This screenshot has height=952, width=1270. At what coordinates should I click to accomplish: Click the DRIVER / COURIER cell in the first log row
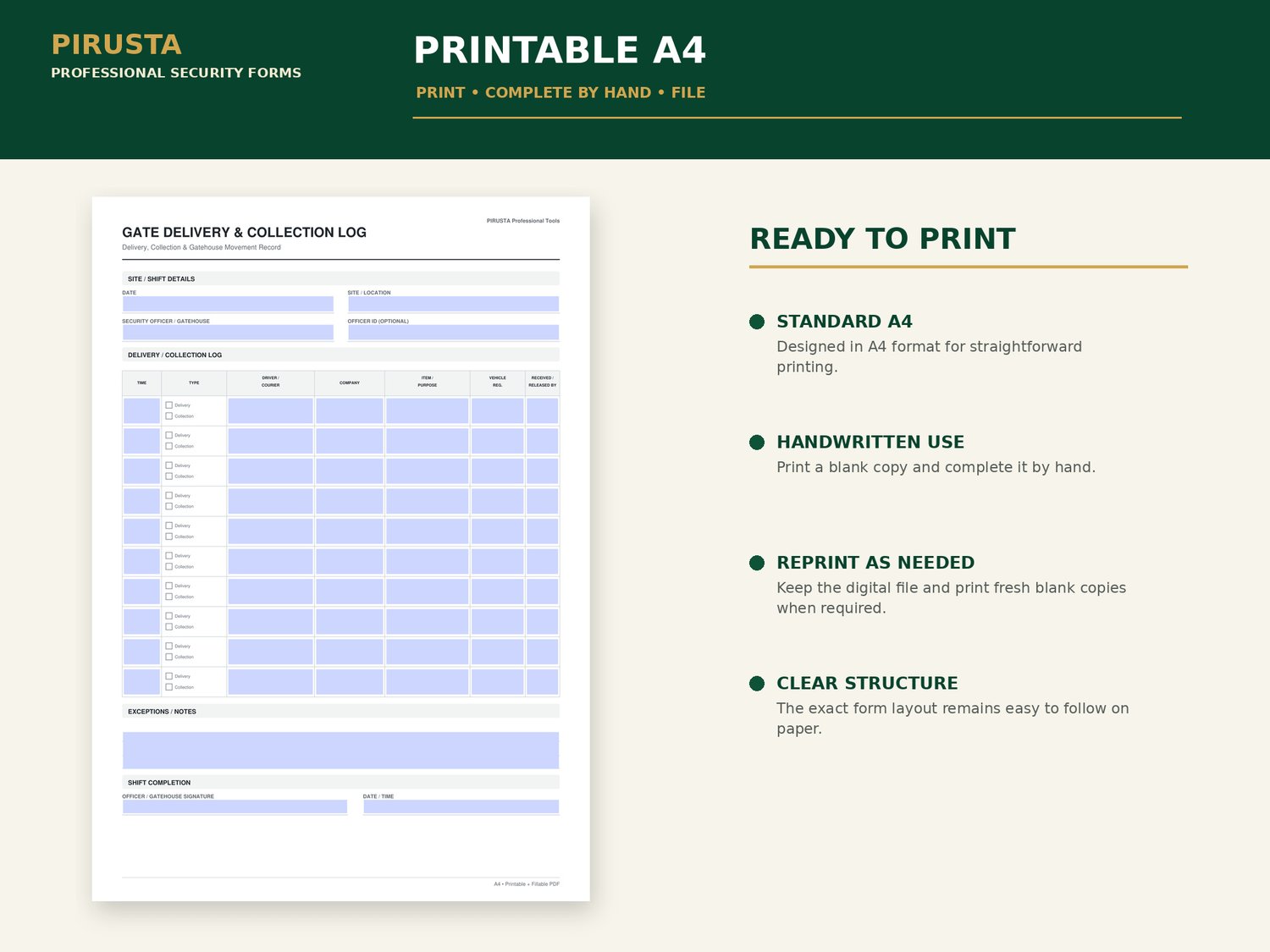[270, 411]
